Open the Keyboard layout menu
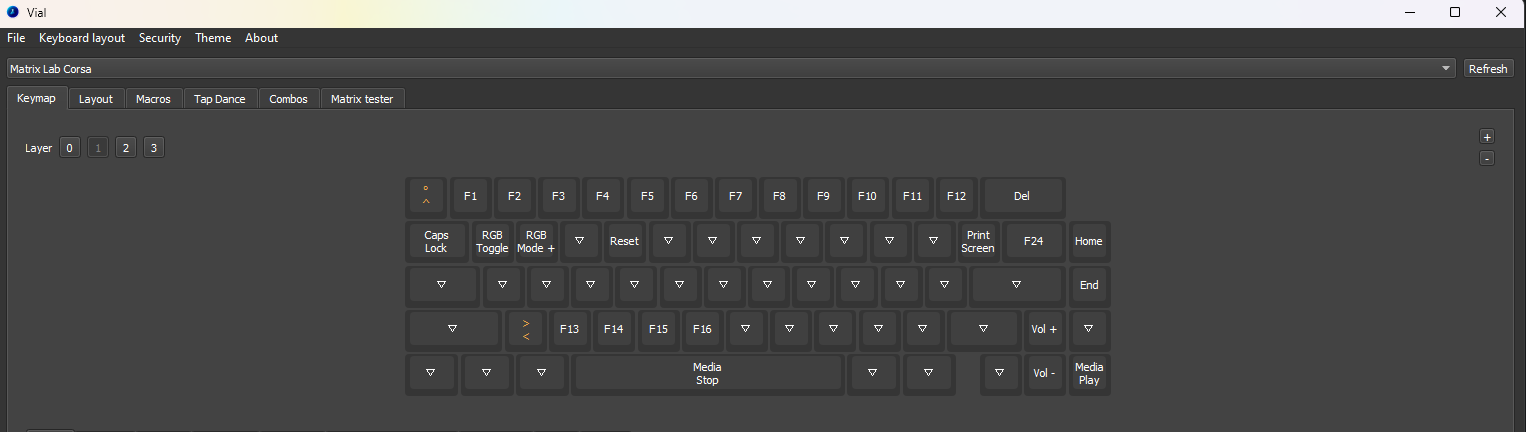The height and width of the screenshot is (432, 1526). (x=82, y=38)
